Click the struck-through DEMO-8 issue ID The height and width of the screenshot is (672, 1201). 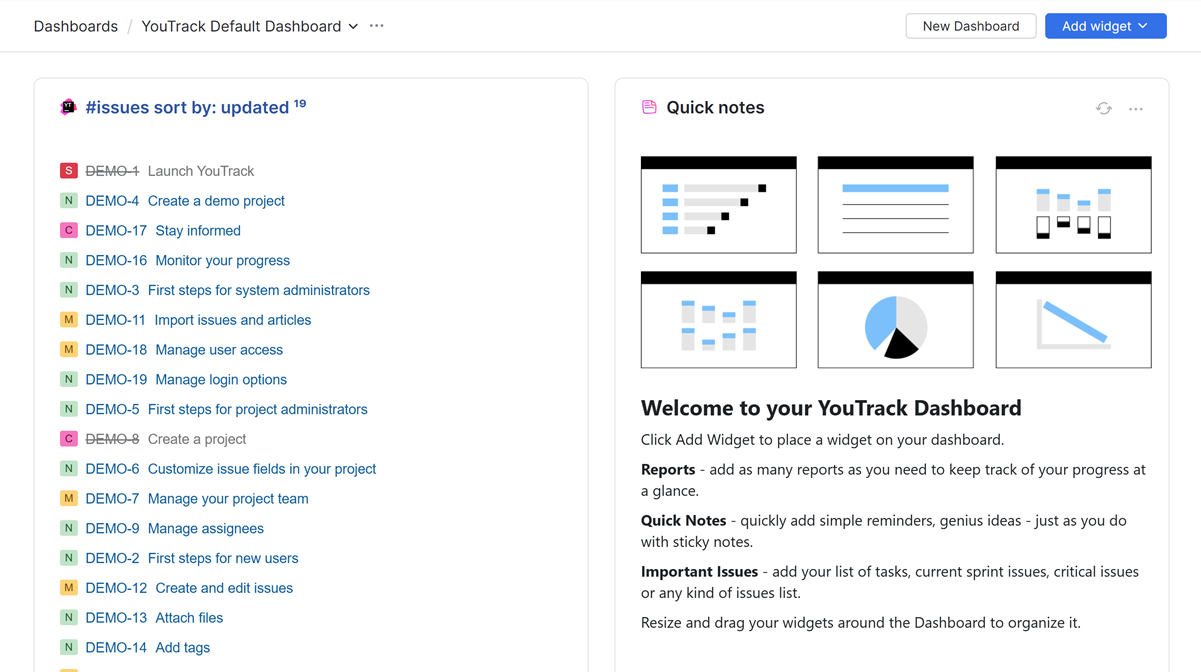pos(112,439)
